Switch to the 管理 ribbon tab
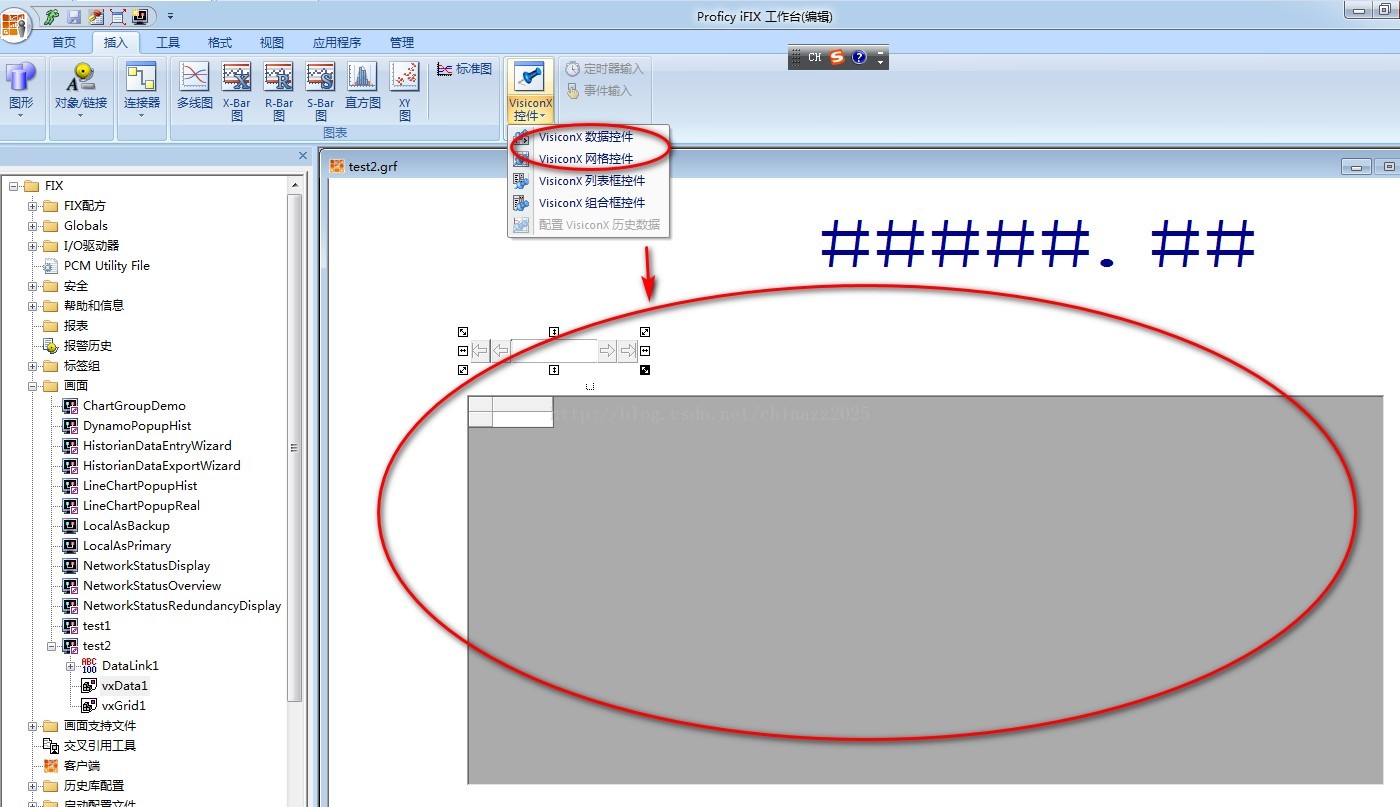Viewport: 1400px width, 807px height. point(402,42)
